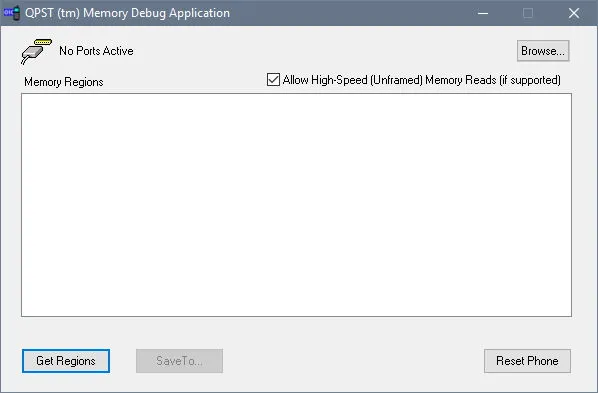Uncheck the Allow High-Speed Memory Reads checkbox
Image resolution: width=598 pixels, height=393 pixels.
point(273,80)
